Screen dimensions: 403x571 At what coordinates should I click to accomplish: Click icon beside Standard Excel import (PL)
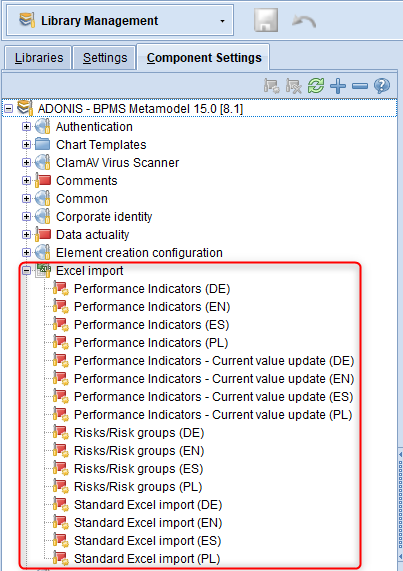pyautogui.click(x=60, y=559)
